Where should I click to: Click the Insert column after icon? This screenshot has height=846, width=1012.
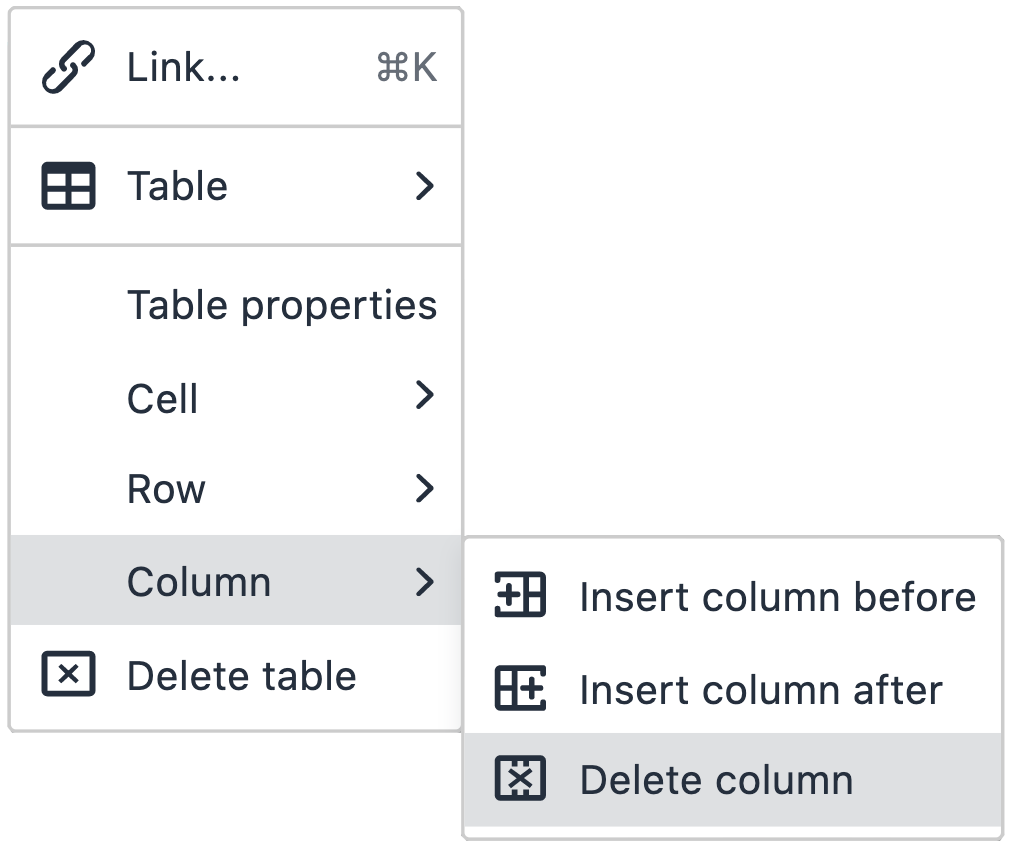520,688
